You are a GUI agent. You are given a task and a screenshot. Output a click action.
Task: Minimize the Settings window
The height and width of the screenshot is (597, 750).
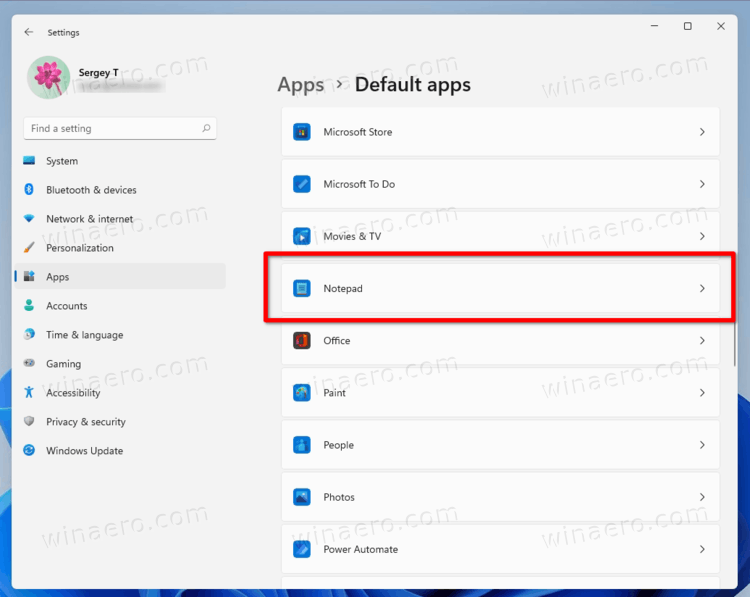654,26
